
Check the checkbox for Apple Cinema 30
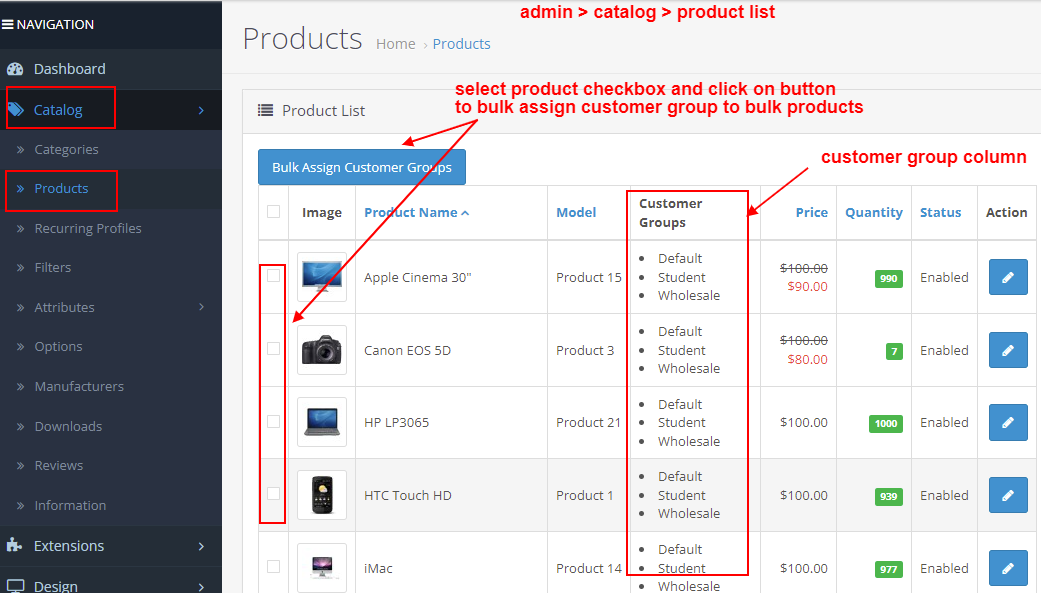click(x=272, y=277)
